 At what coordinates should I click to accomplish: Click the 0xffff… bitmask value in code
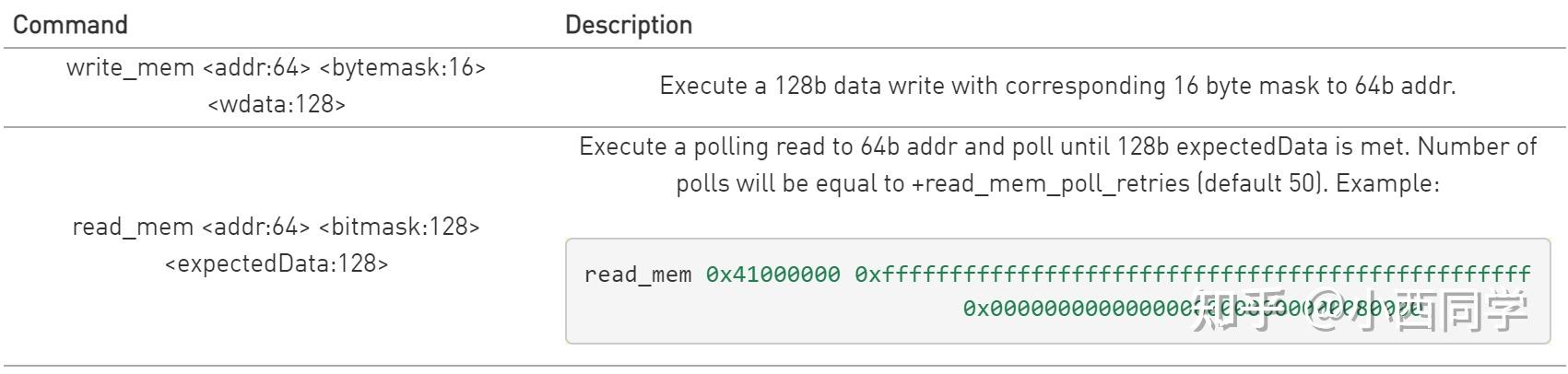(1193, 275)
